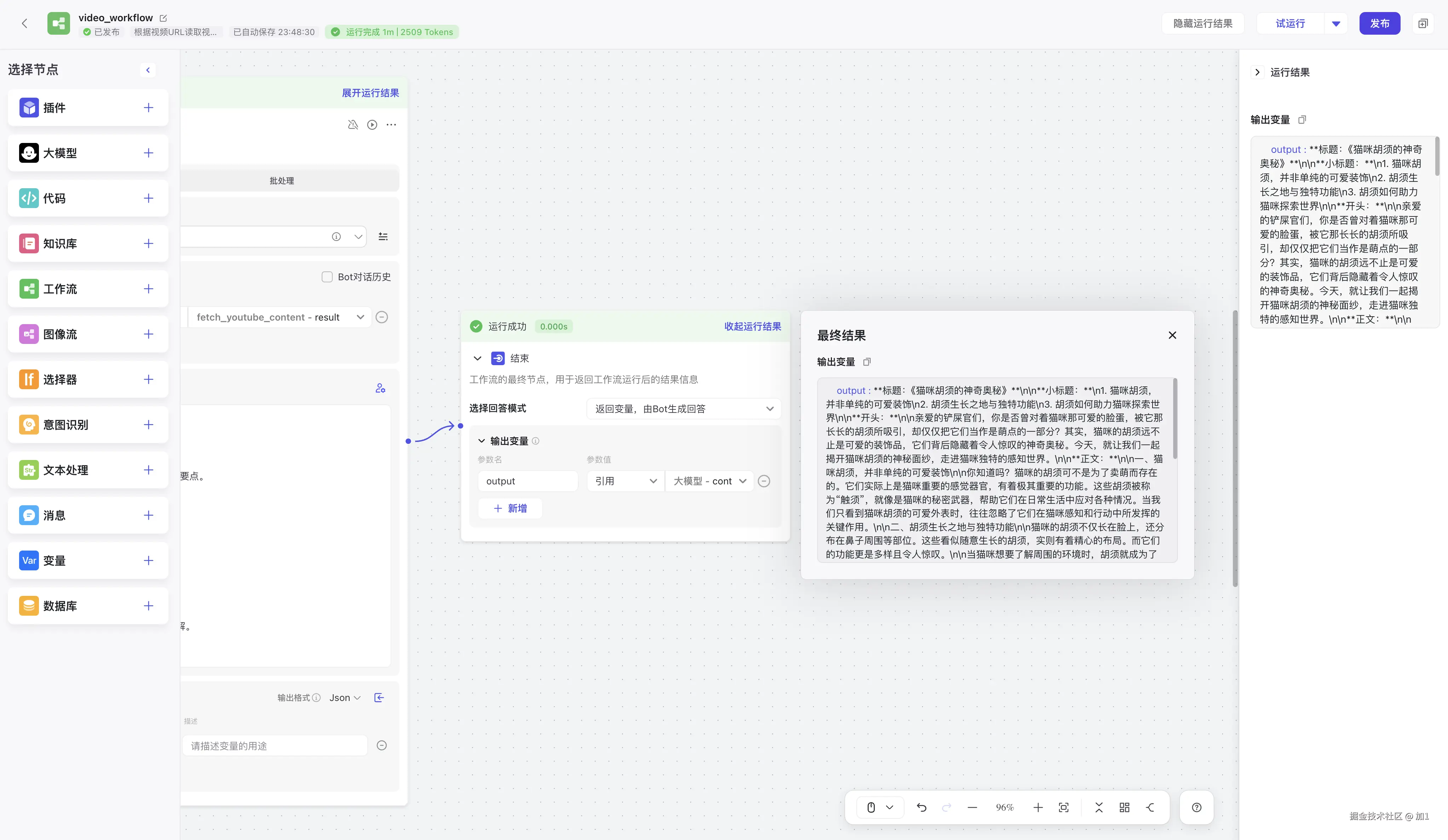Open the help question mark icon
Image resolution: width=1448 pixels, height=840 pixels.
[1196, 807]
